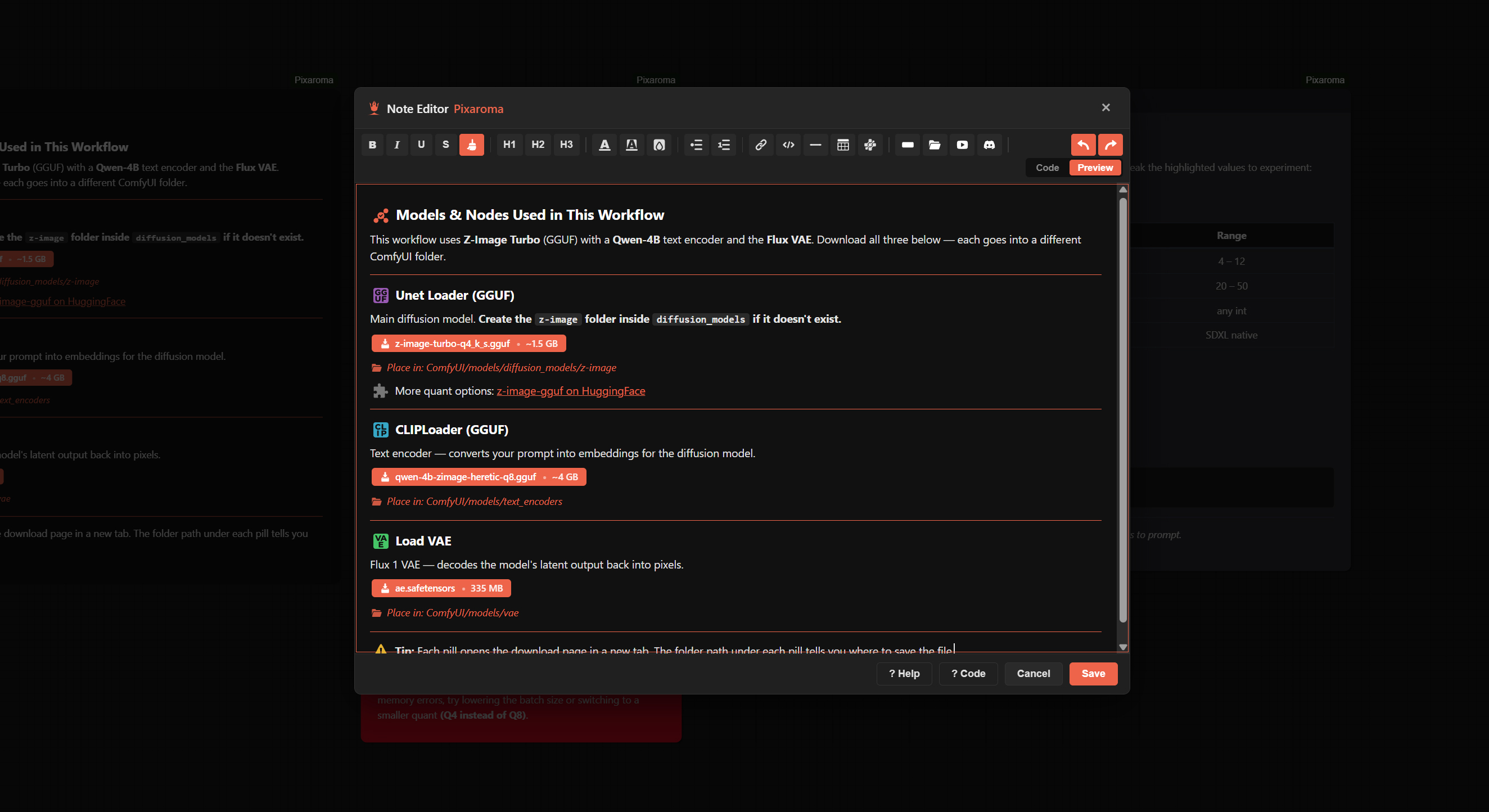Insert a bulleted list
The image size is (1489, 812).
697,145
